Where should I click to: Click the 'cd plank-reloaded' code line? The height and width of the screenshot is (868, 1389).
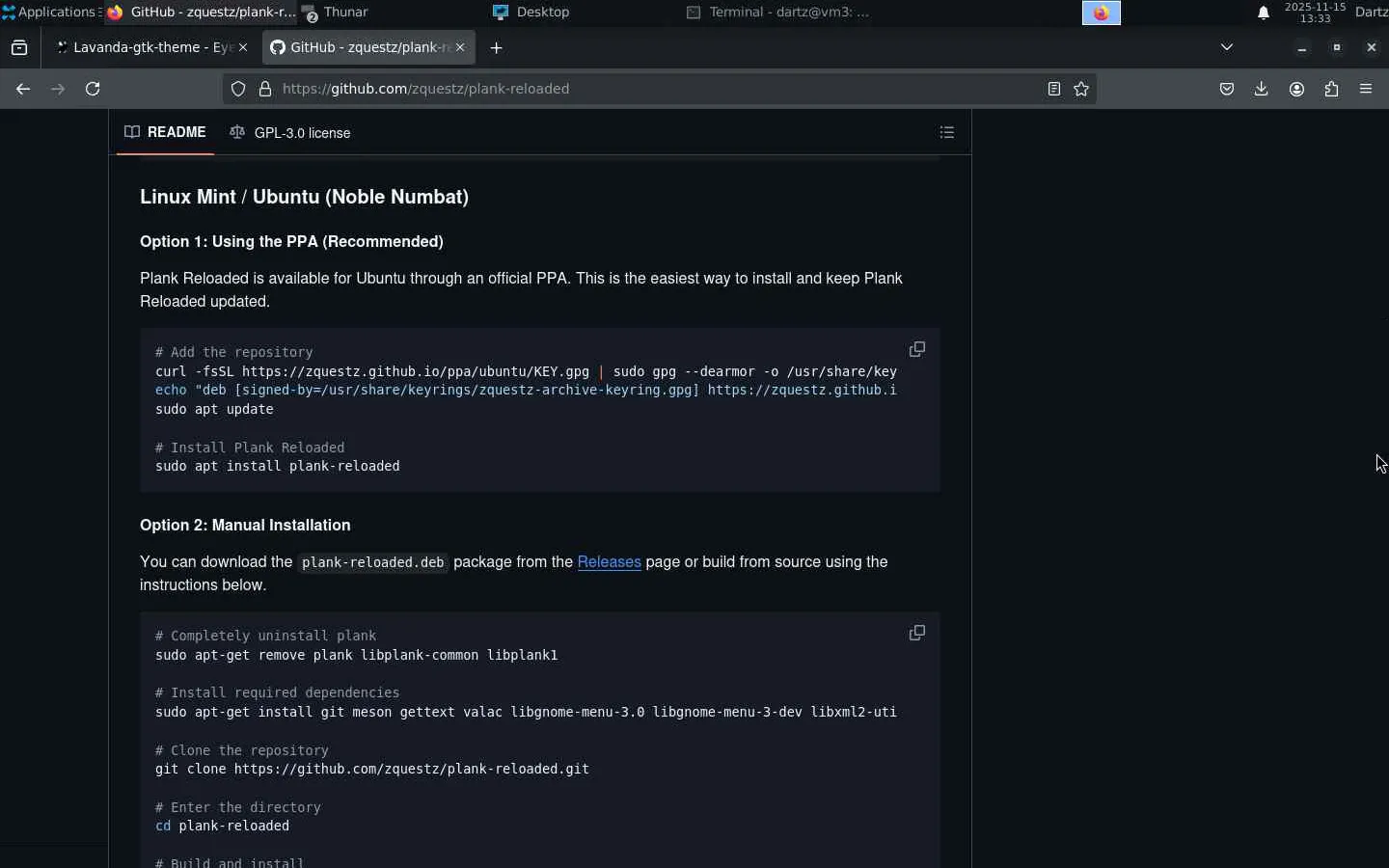coord(222,826)
